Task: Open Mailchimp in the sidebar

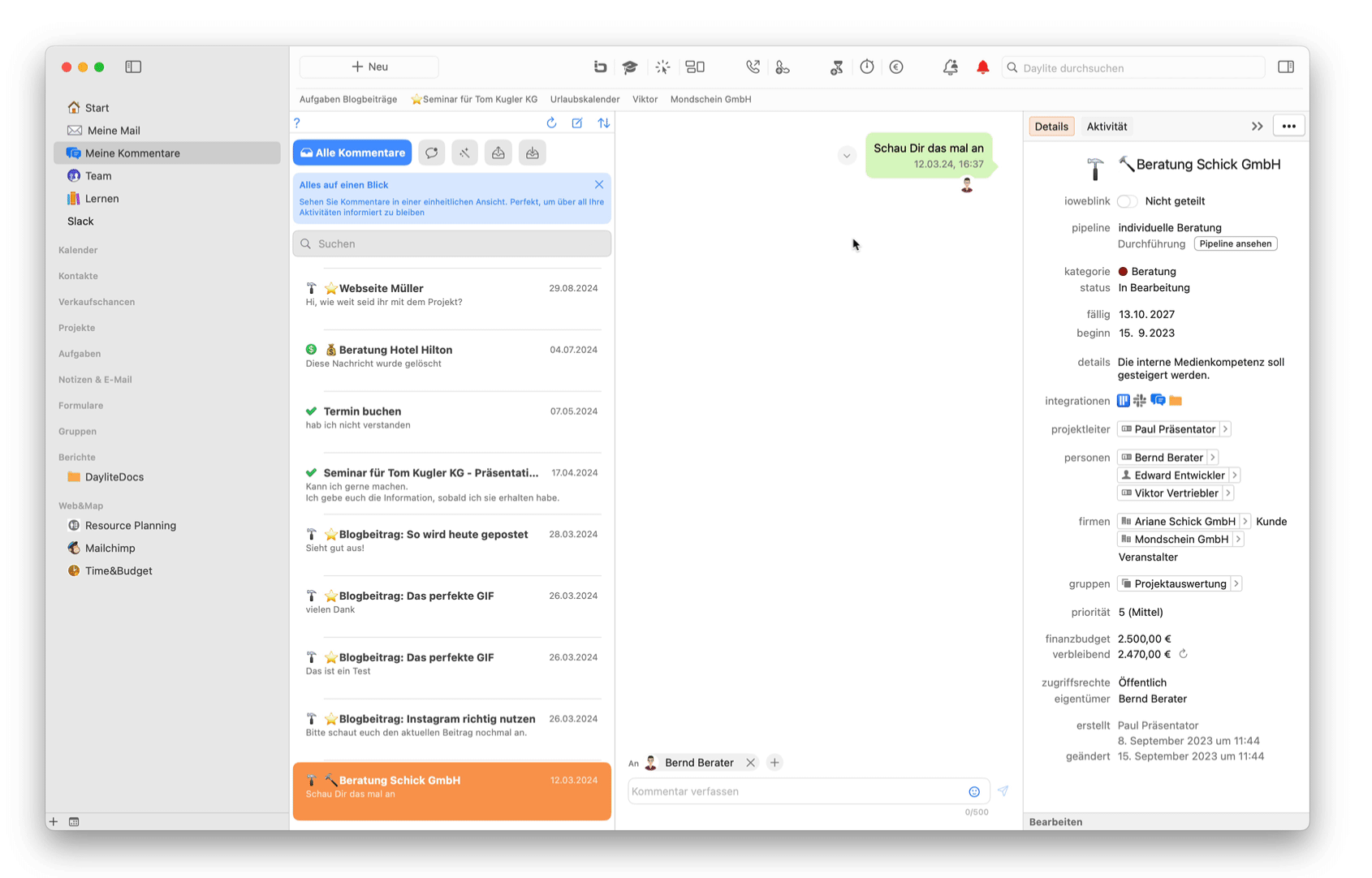Action: (166, 549)
